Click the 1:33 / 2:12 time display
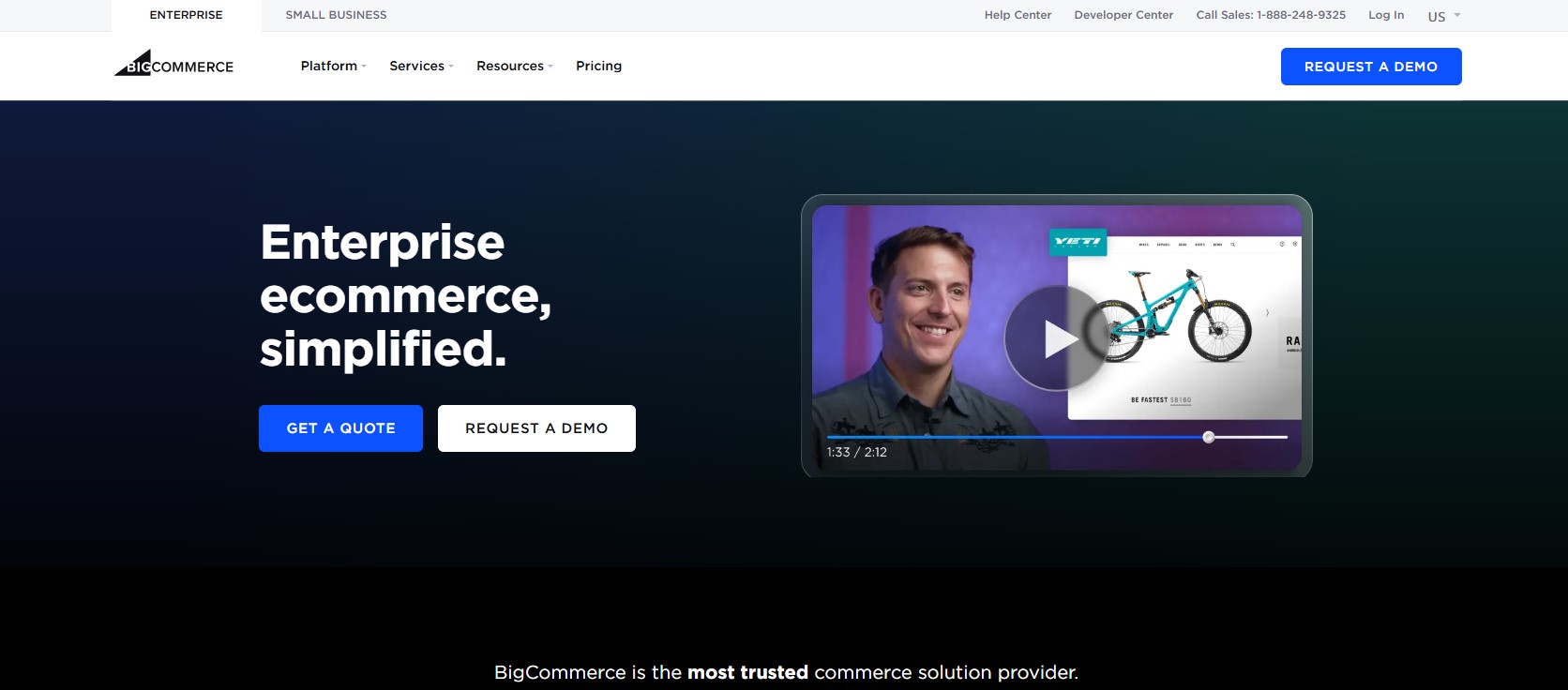Image resolution: width=1568 pixels, height=690 pixels. pos(856,452)
